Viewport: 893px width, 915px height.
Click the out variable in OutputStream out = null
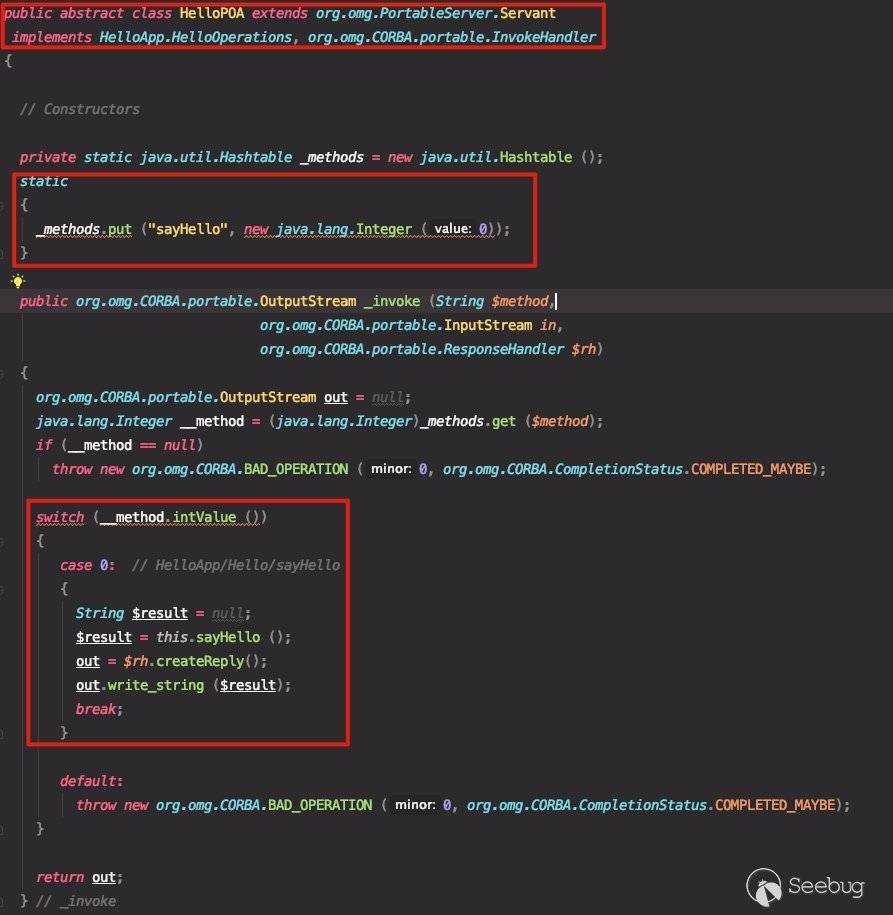pyautogui.click(x=336, y=397)
